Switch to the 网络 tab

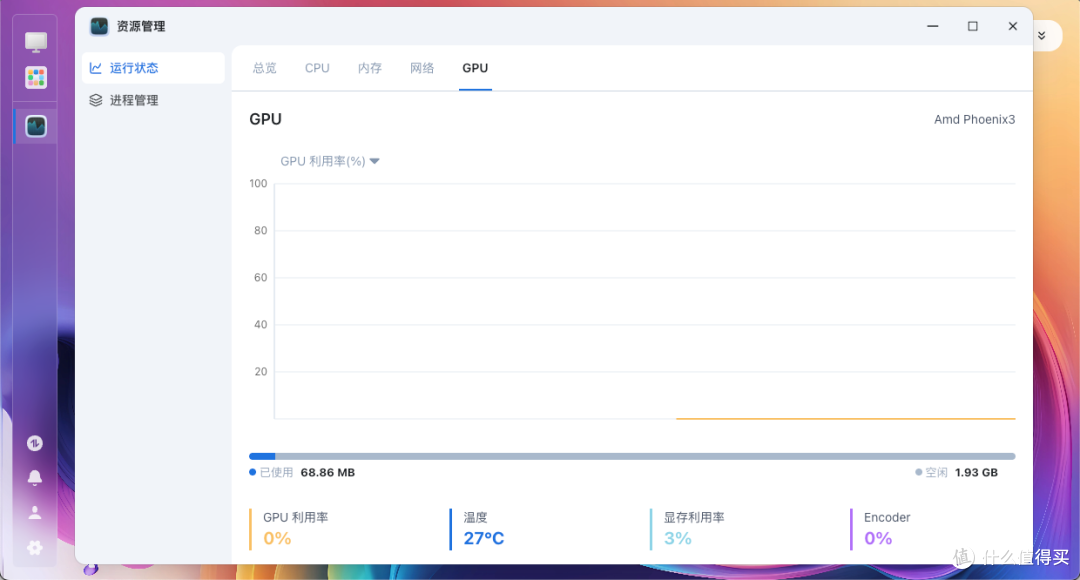422,68
